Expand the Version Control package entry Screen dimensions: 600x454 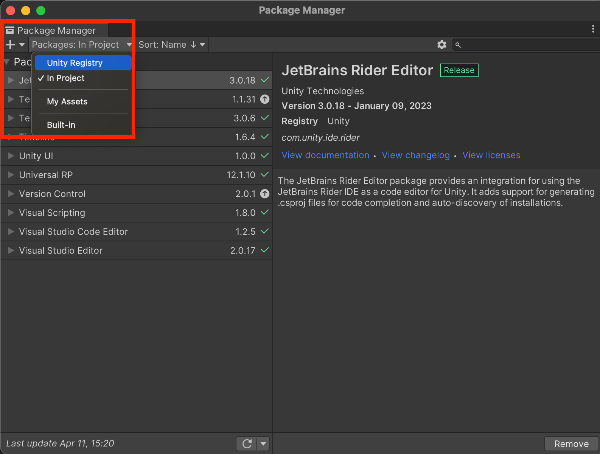pos(11,194)
